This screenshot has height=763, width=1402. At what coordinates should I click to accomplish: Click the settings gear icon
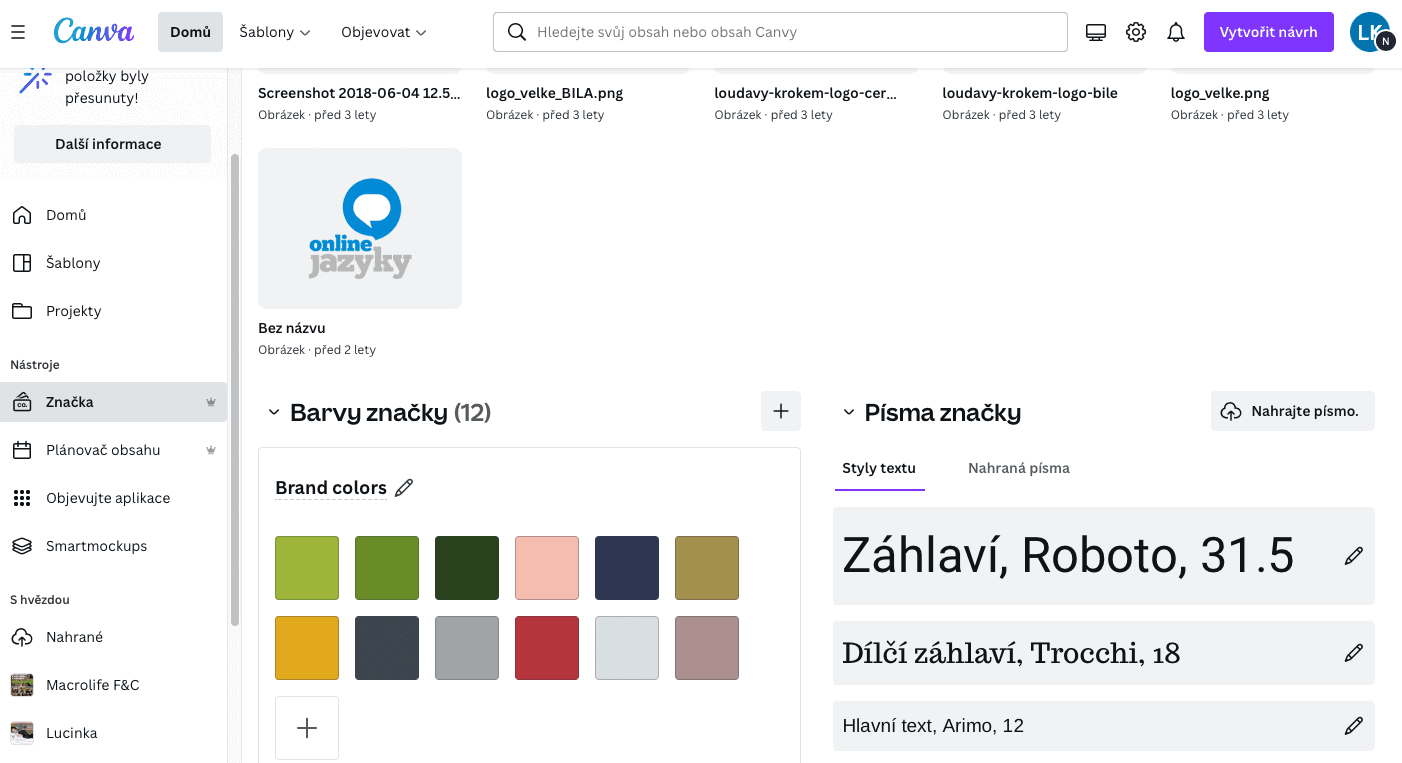pos(1136,32)
